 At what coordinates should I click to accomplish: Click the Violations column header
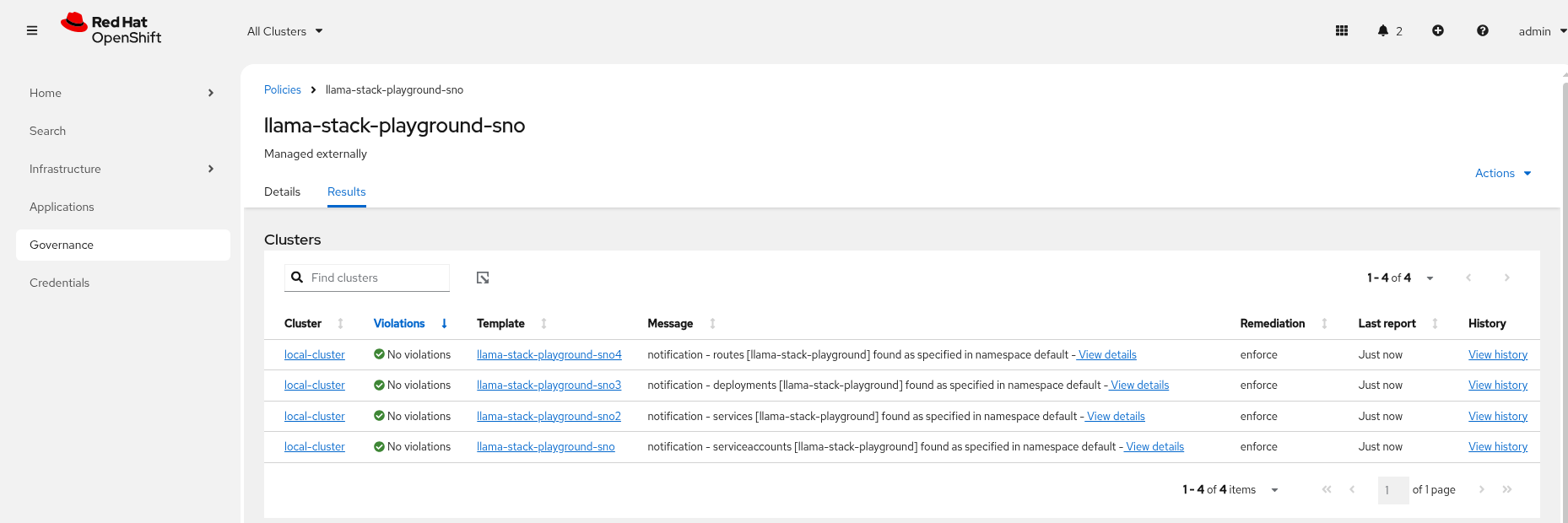tap(399, 324)
